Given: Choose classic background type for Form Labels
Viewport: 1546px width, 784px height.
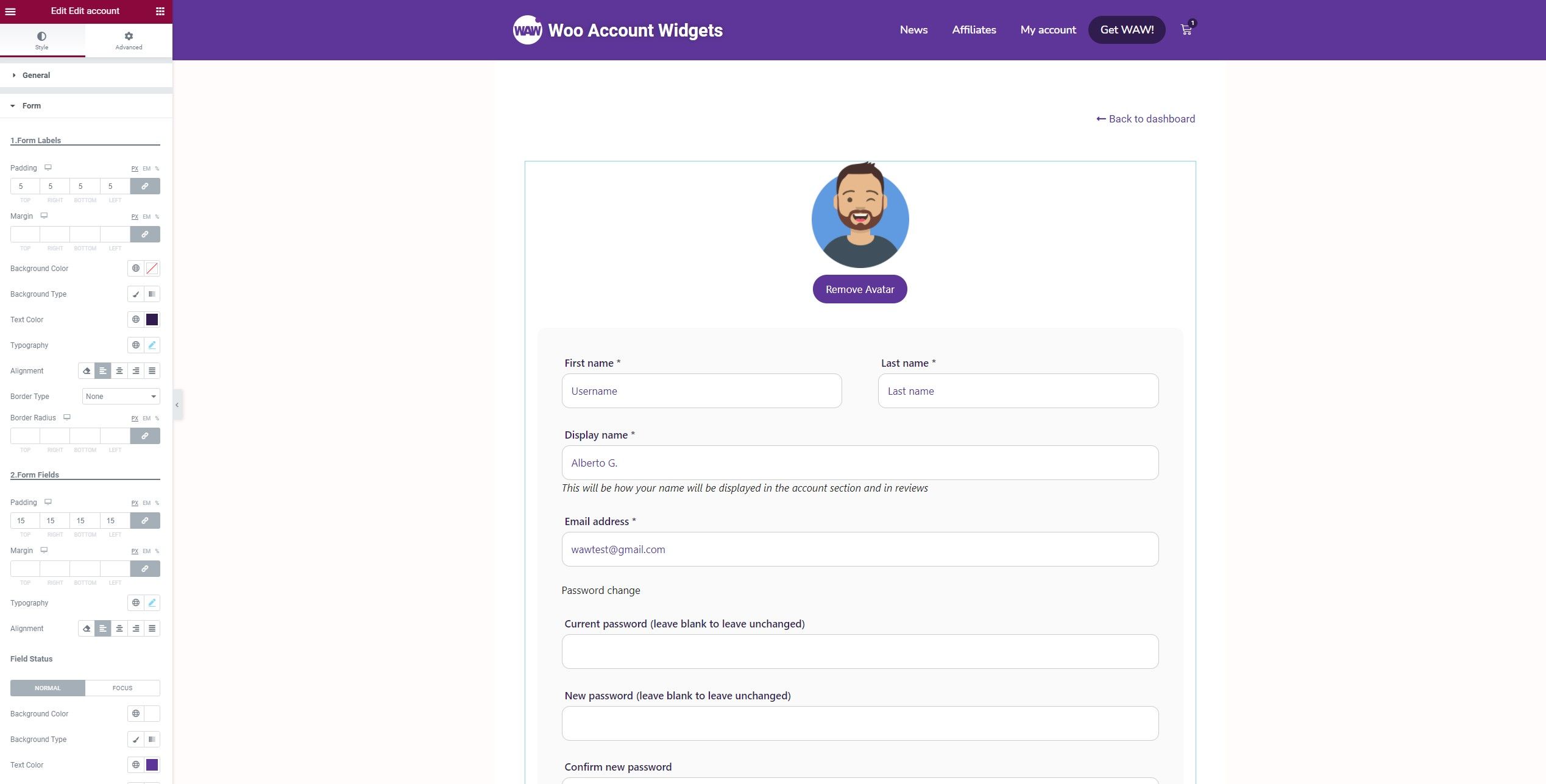Looking at the screenshot, I should 136,294.
